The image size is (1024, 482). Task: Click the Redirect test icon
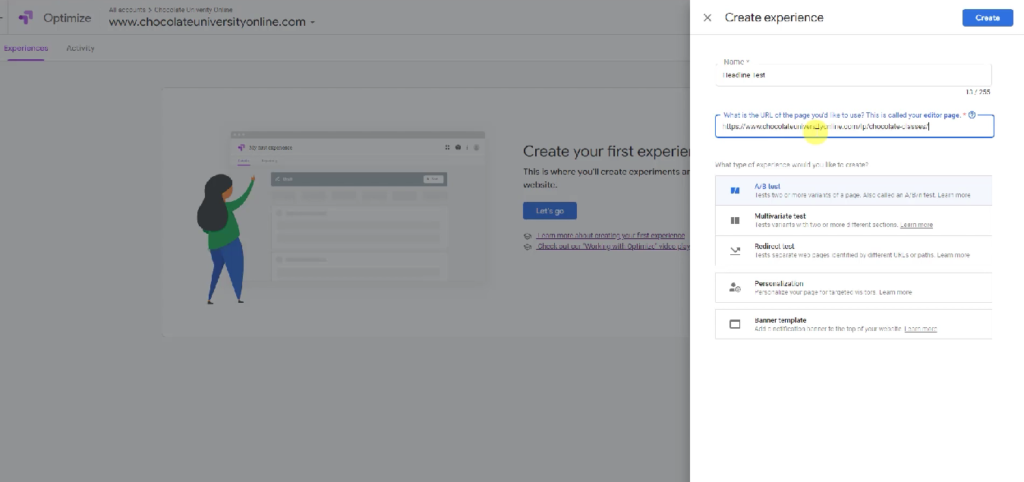[735, 250]
